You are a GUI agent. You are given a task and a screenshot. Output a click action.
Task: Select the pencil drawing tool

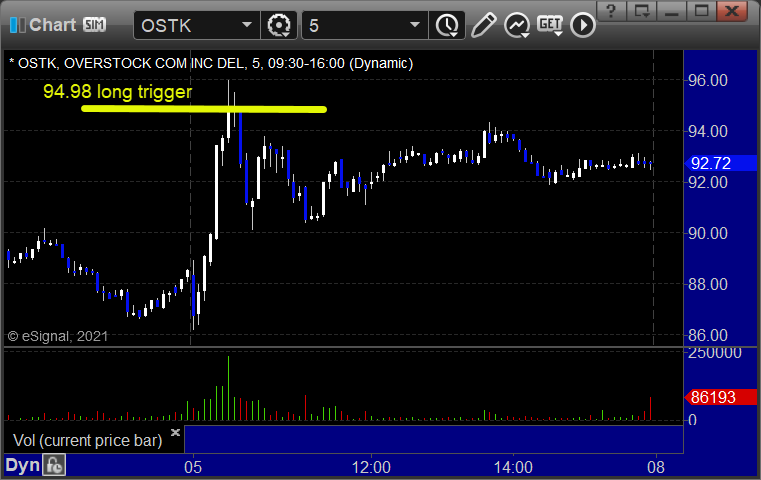pyautogui.click(x=483, y=25)
